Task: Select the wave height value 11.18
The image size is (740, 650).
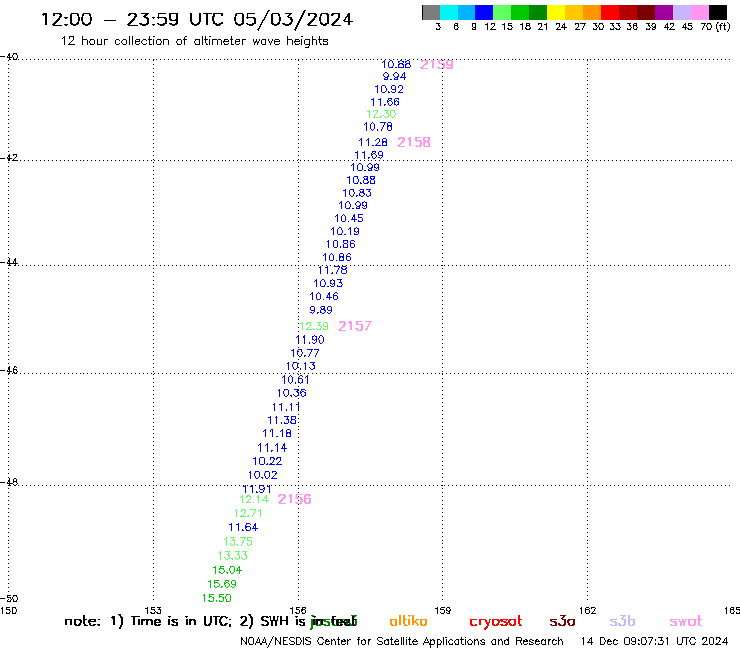Action: coord(277,433)
